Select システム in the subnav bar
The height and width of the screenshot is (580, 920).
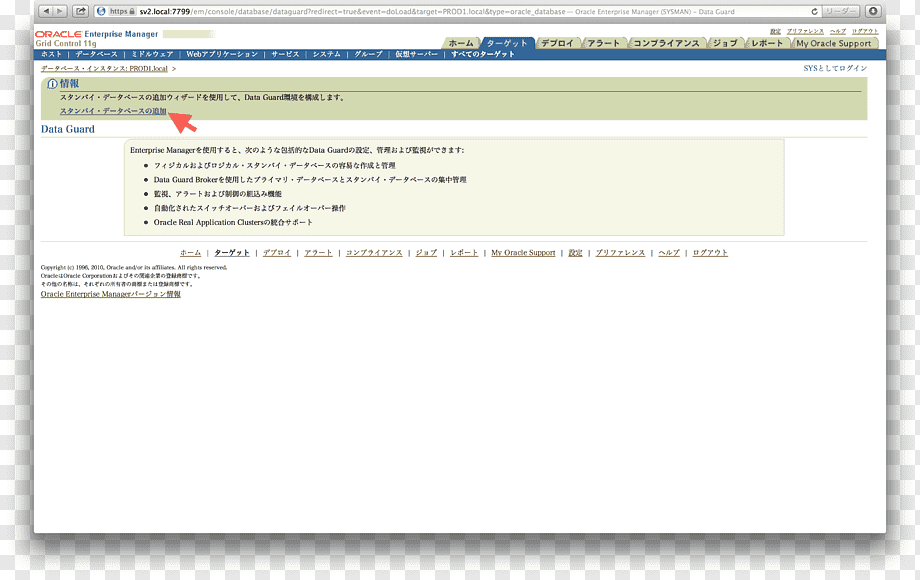click(326, 54)
